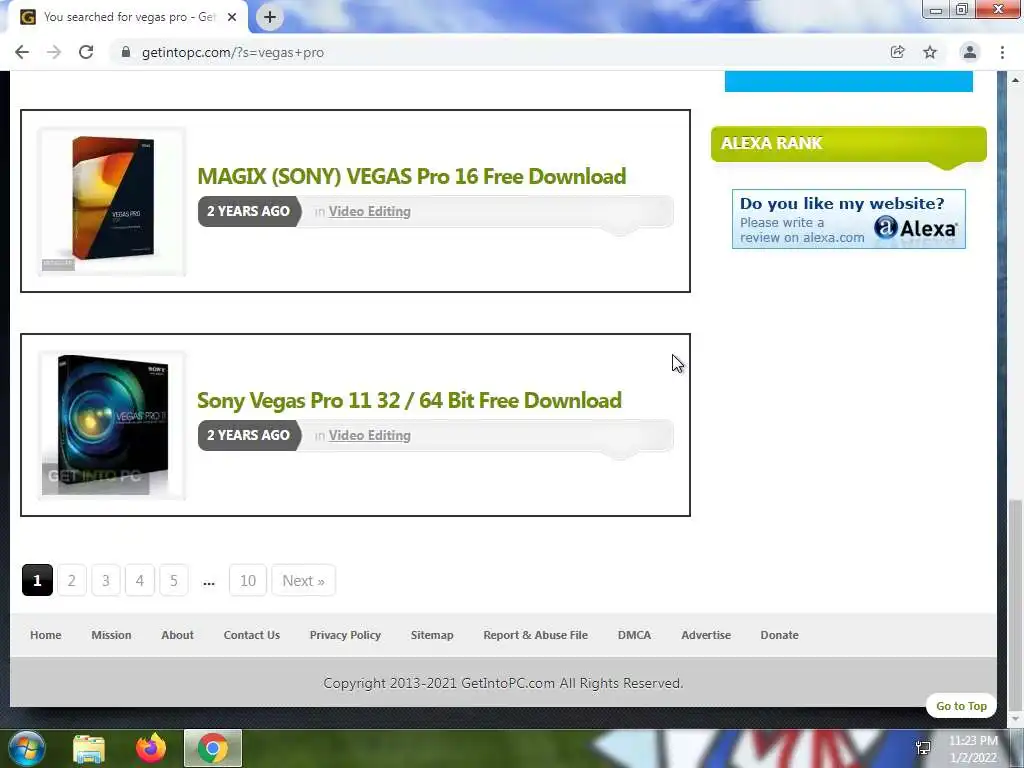The height and width of the screenshot is (768, 1024).
Task: Click the '2 YEARS AGO' badge on Vegas Pro 11
Action: tap(249, 436)
